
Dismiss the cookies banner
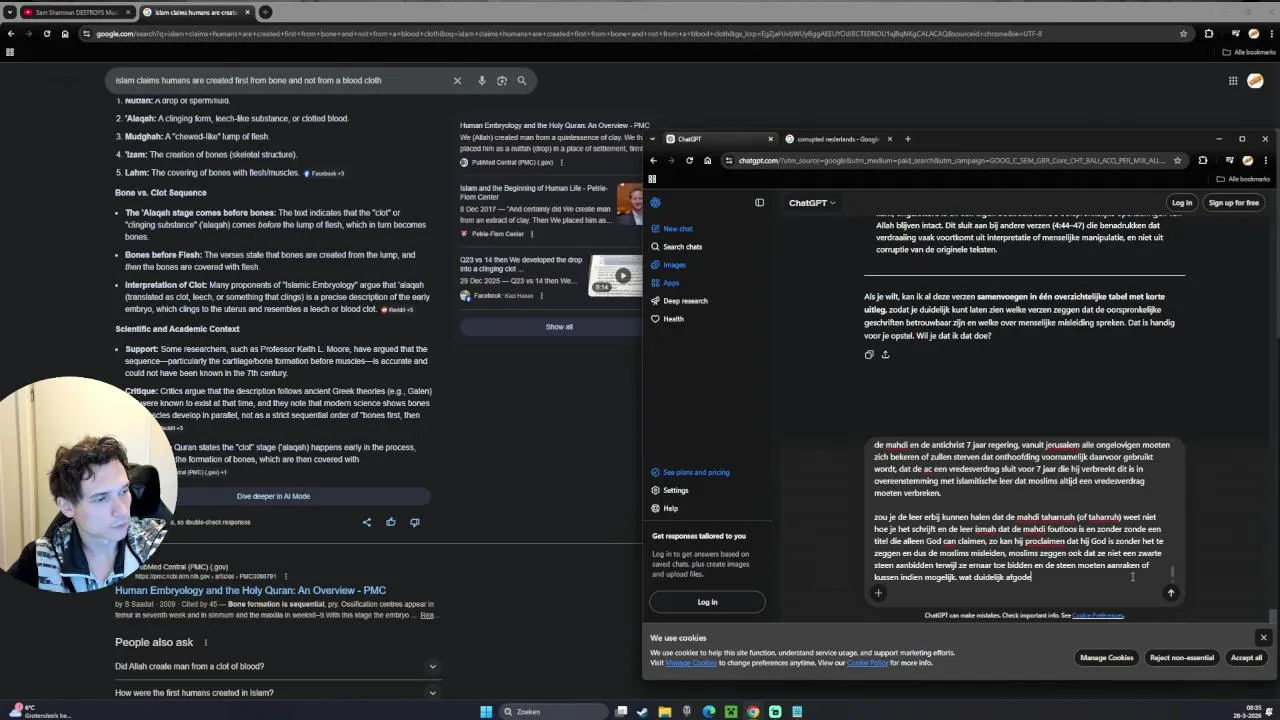[1263, 637]
